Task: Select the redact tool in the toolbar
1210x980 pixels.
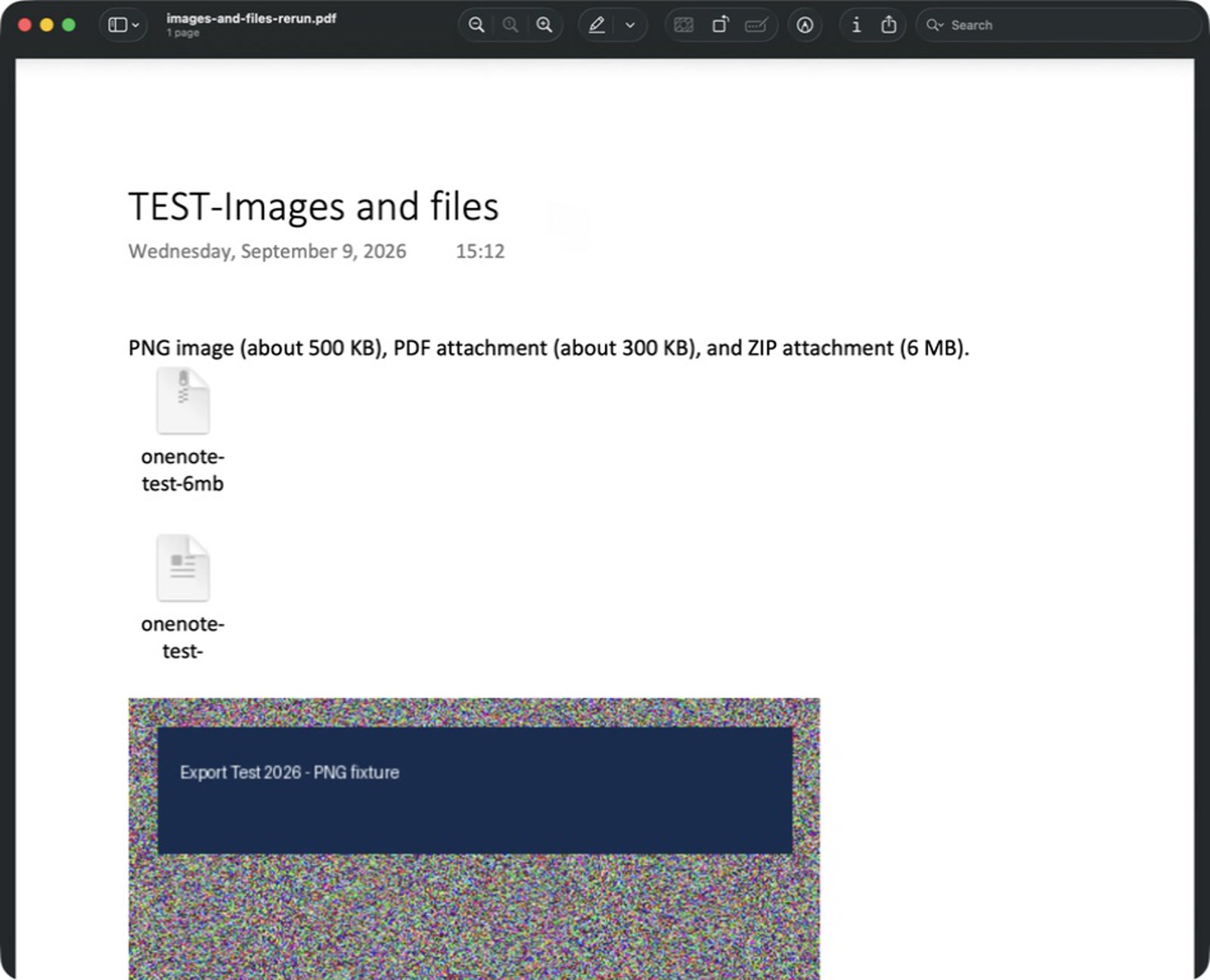Action: tap(684, 25)
